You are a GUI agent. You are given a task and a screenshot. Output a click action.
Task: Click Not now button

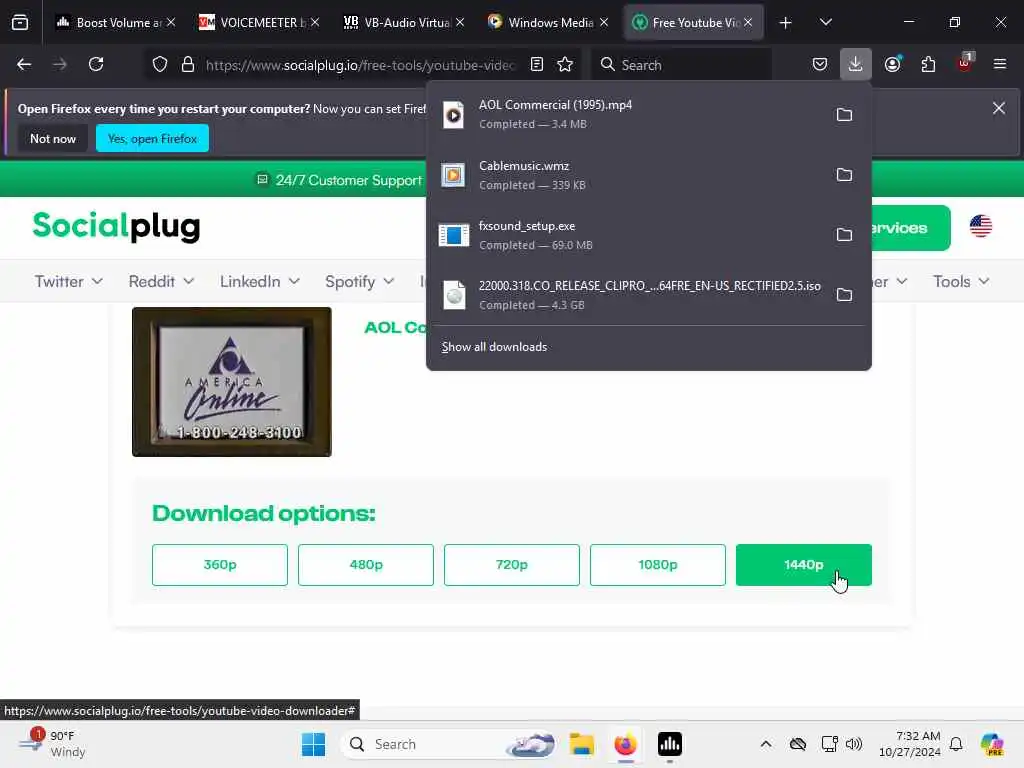53,138
